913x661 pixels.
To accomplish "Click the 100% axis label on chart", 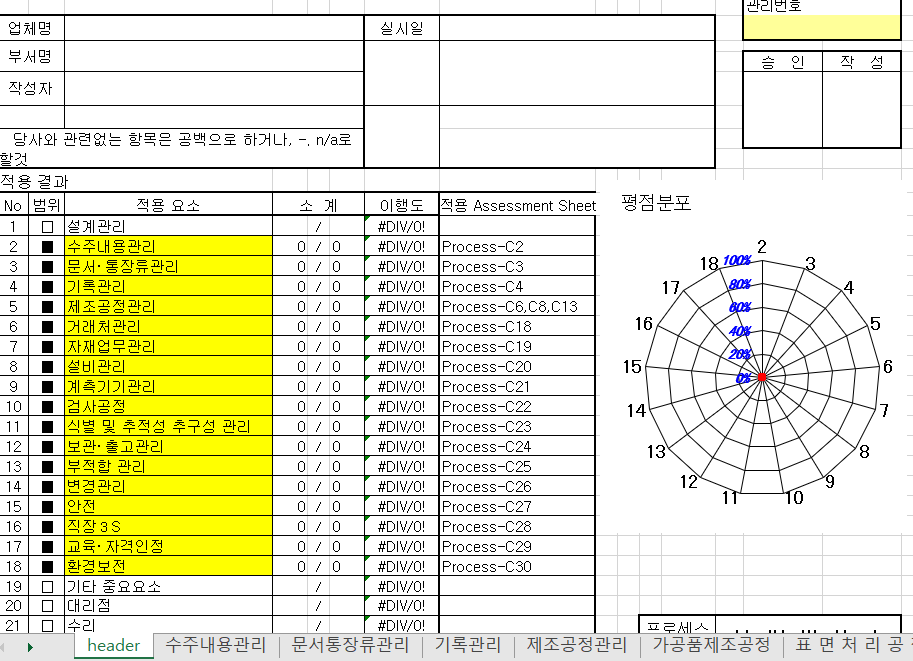I will pos(737,260).
